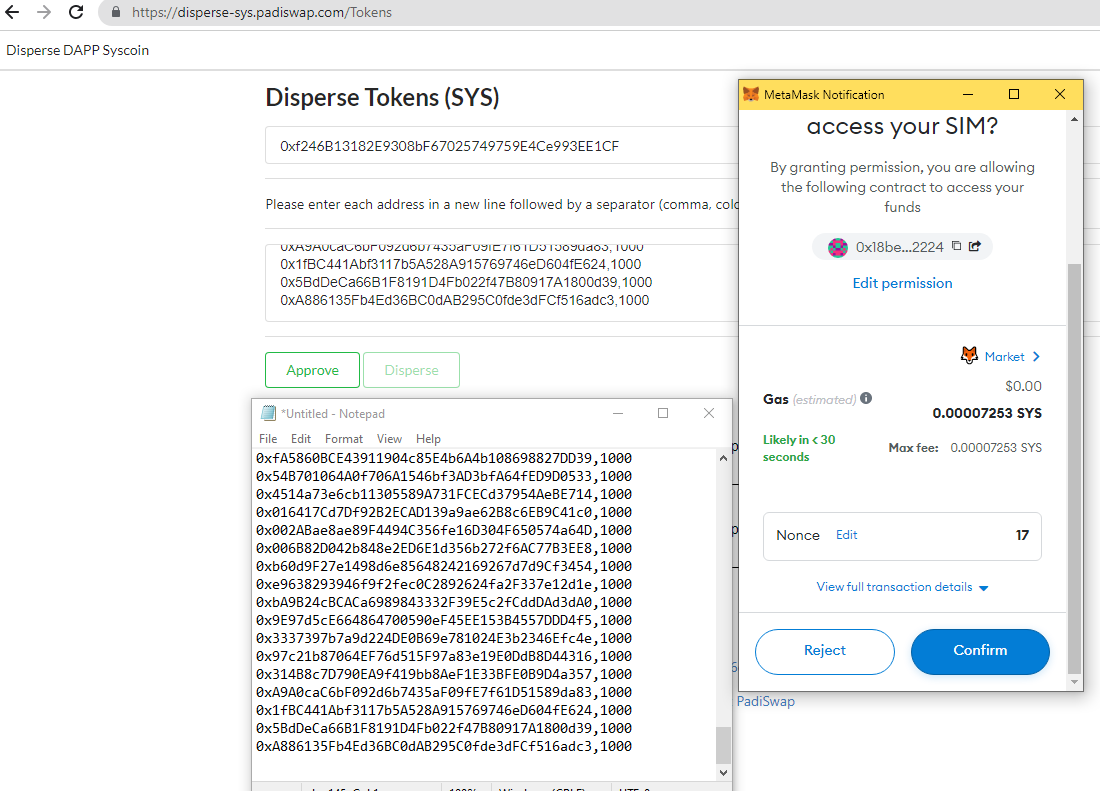
Task: Minimize the Notepad window
Action: click(x=617, y=413)
